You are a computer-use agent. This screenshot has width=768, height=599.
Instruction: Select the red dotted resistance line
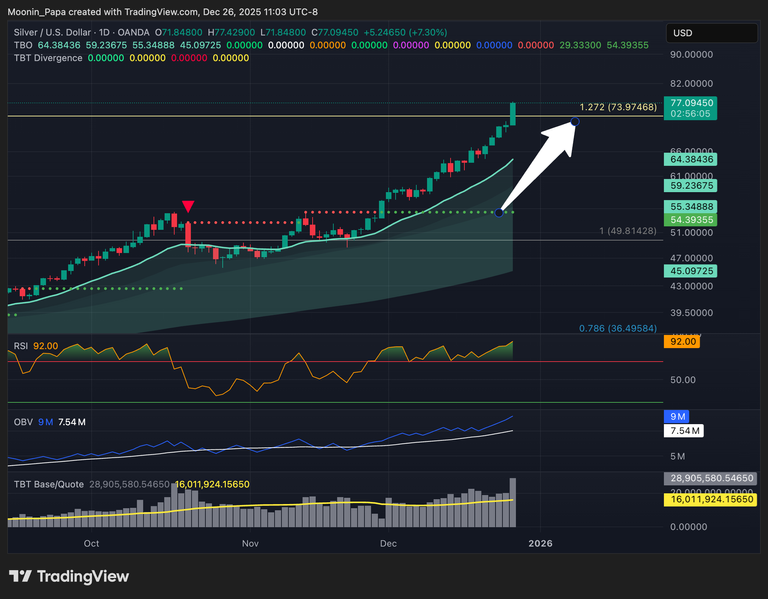(240, 222)
